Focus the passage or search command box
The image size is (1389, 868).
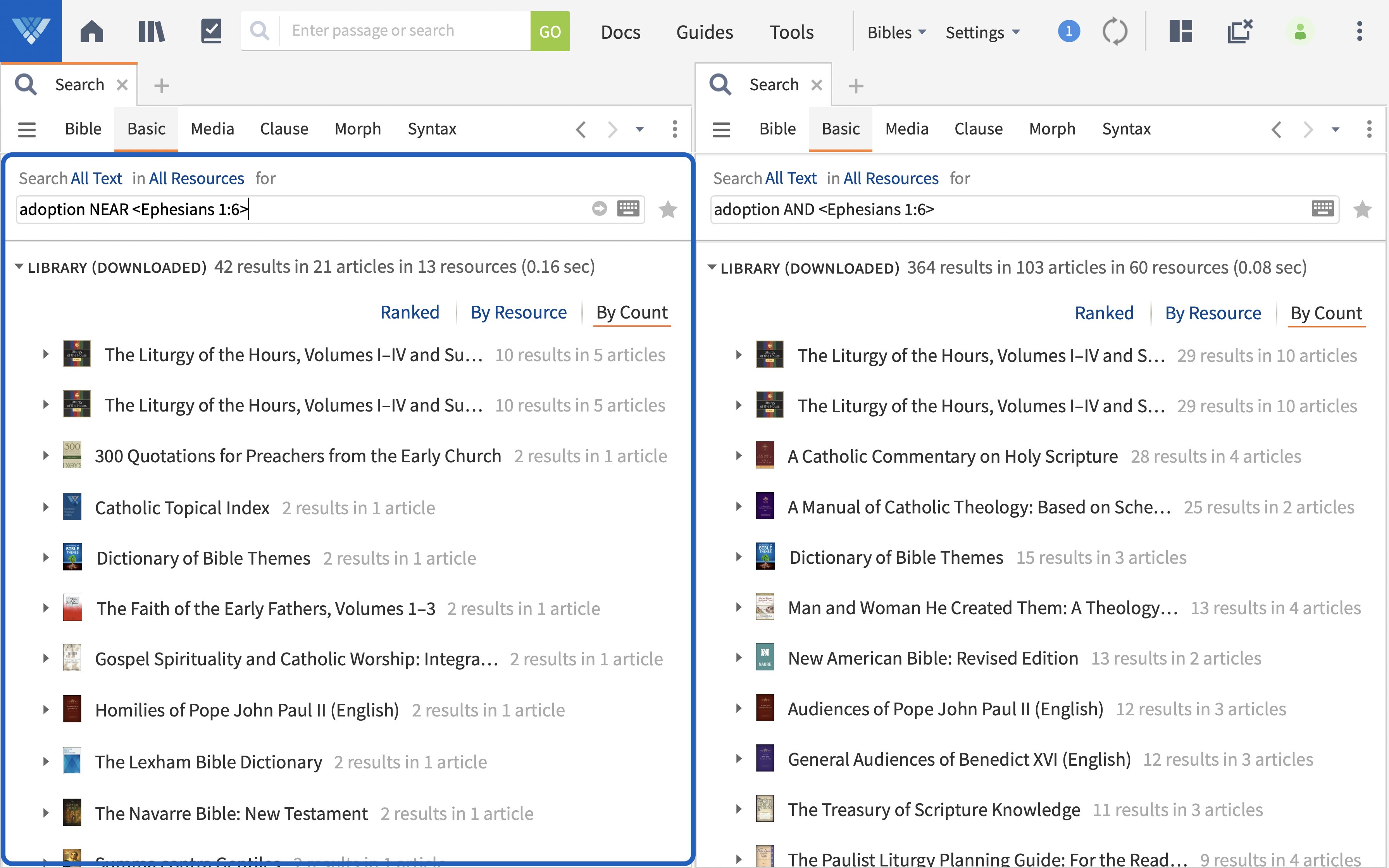tap(405, 31)
